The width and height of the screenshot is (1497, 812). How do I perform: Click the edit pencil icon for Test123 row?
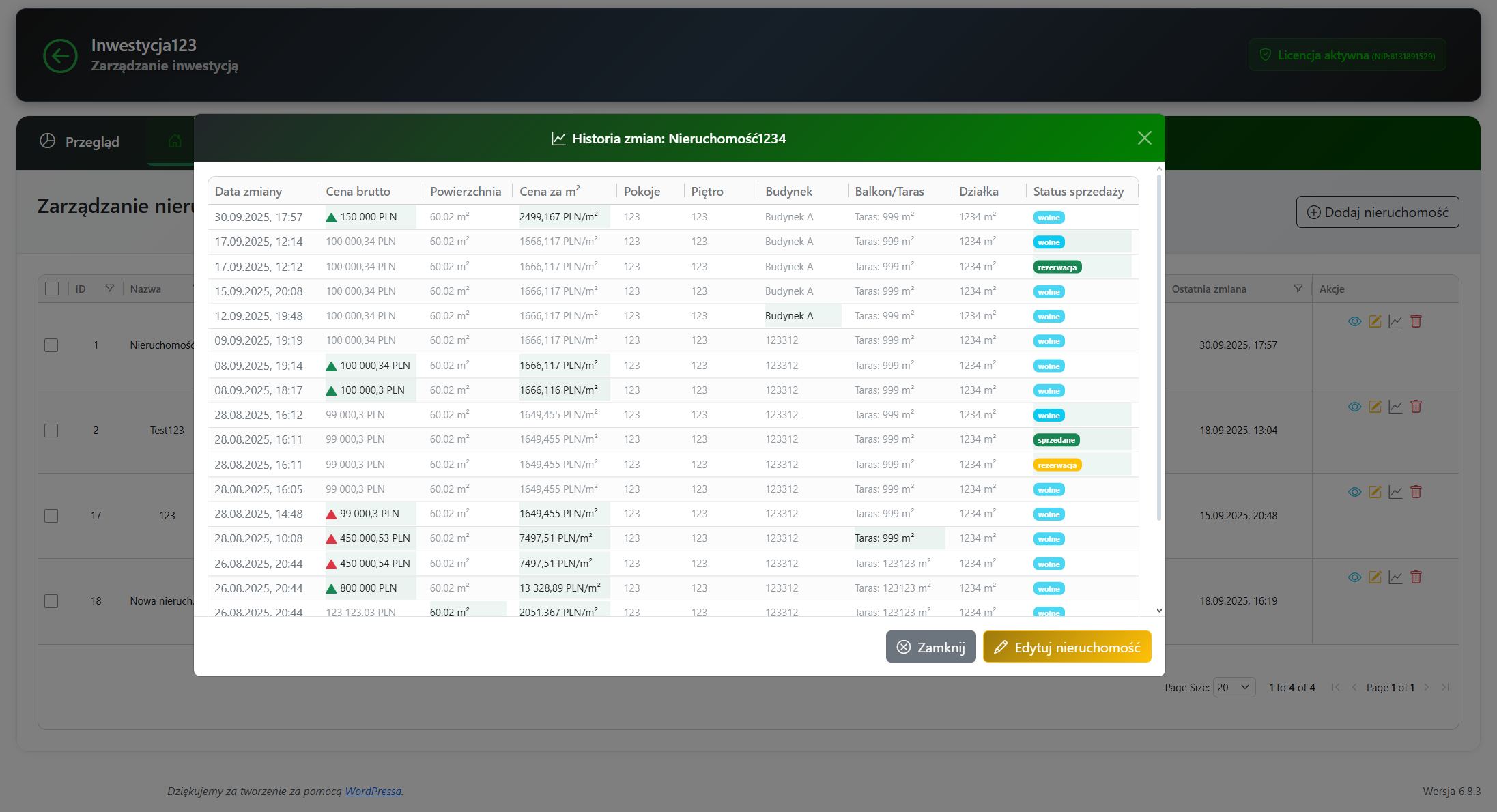[1375, 407]
